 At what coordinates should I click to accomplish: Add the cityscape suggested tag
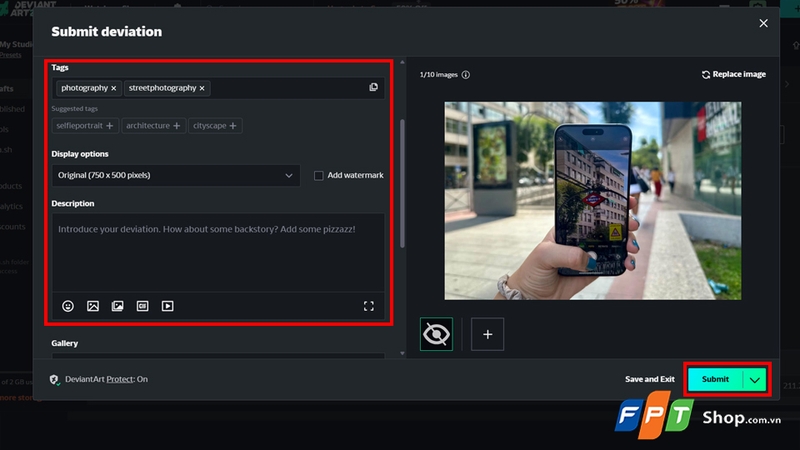tap(215, 126)
